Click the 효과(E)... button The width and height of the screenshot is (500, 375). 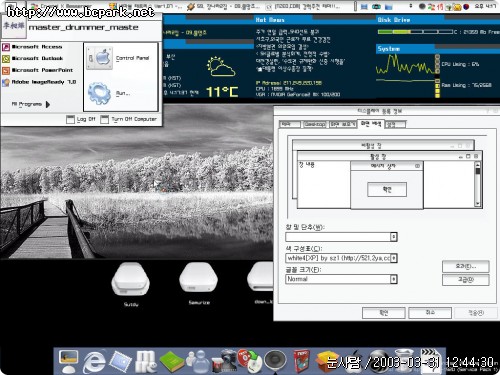tap(466, 267)
